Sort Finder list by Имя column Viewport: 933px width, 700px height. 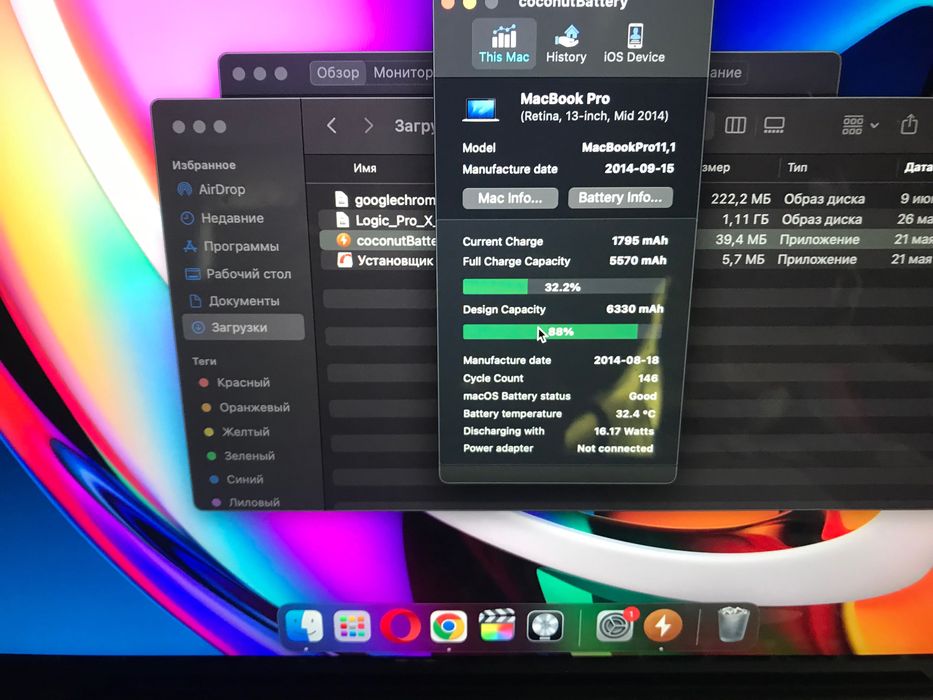point(365,168)
